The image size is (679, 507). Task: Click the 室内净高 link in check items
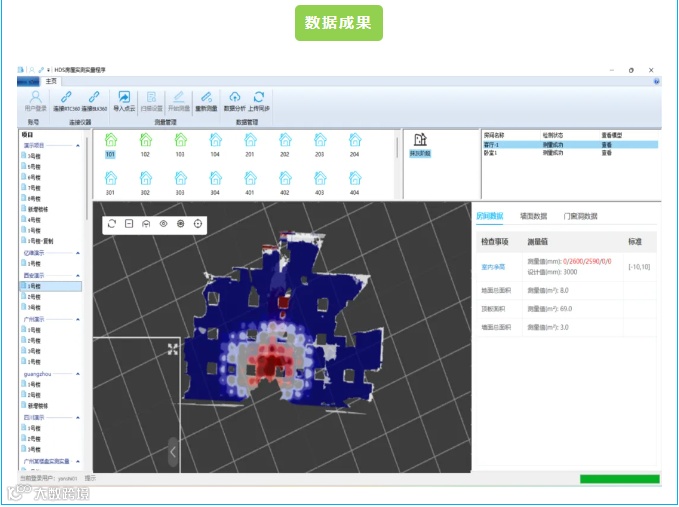(493, 267)
